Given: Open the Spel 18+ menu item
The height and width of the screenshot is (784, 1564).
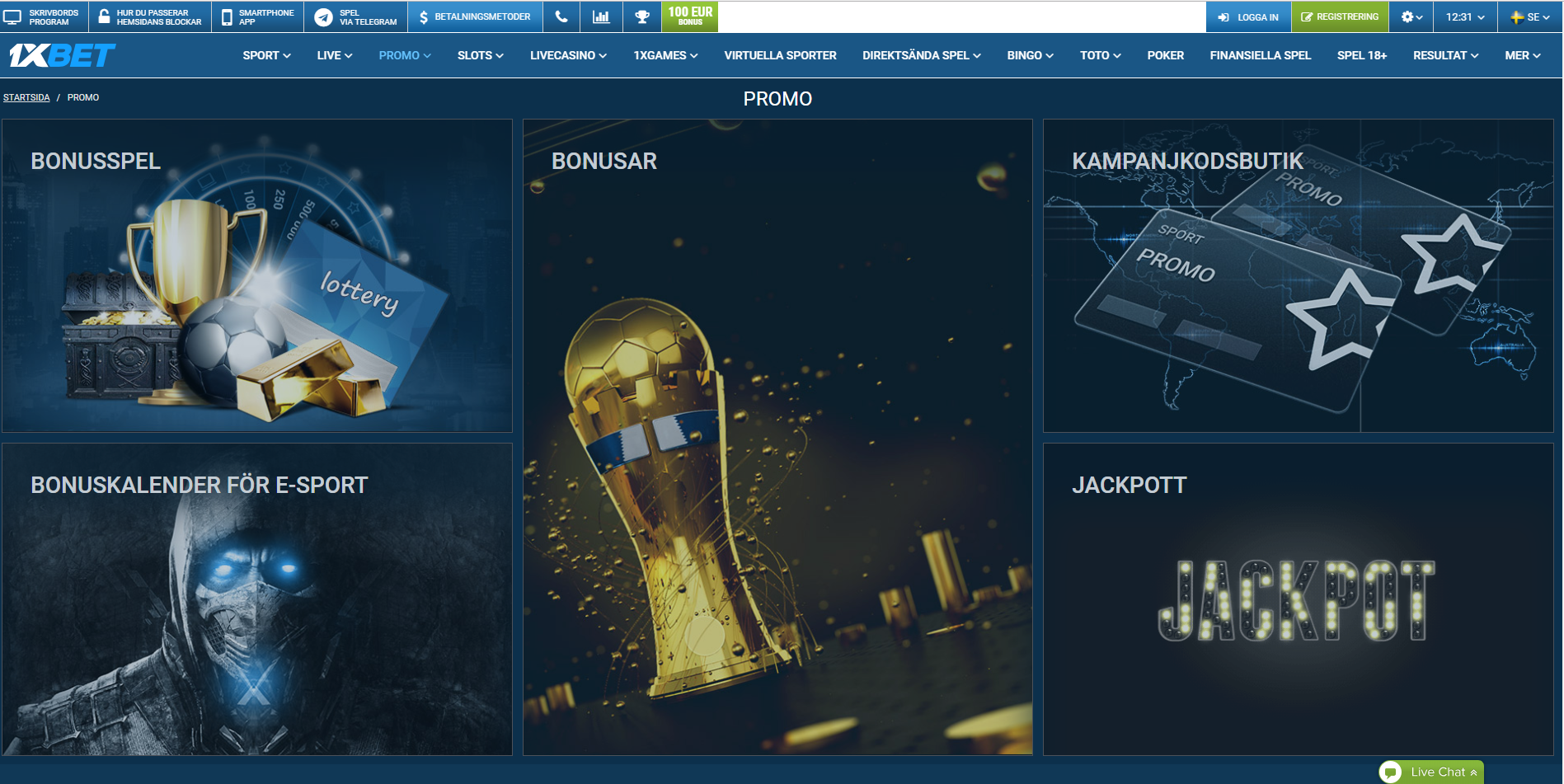Looking at the screenshot, I should pyautogui.click(x=1361, y=55).
